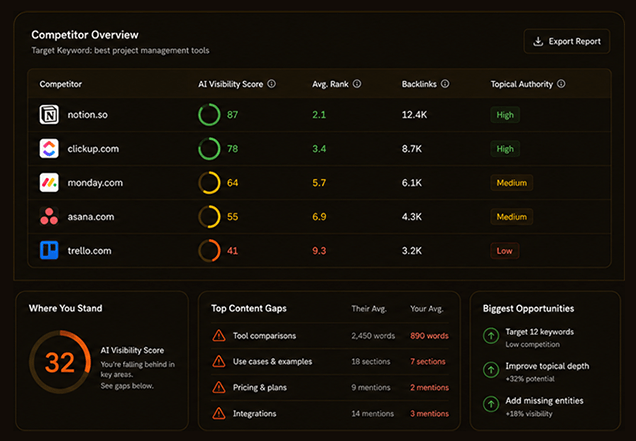Click the trello.com score ring for 41
Viewport: 636px width, 441px height.
(x=209, y=250)
